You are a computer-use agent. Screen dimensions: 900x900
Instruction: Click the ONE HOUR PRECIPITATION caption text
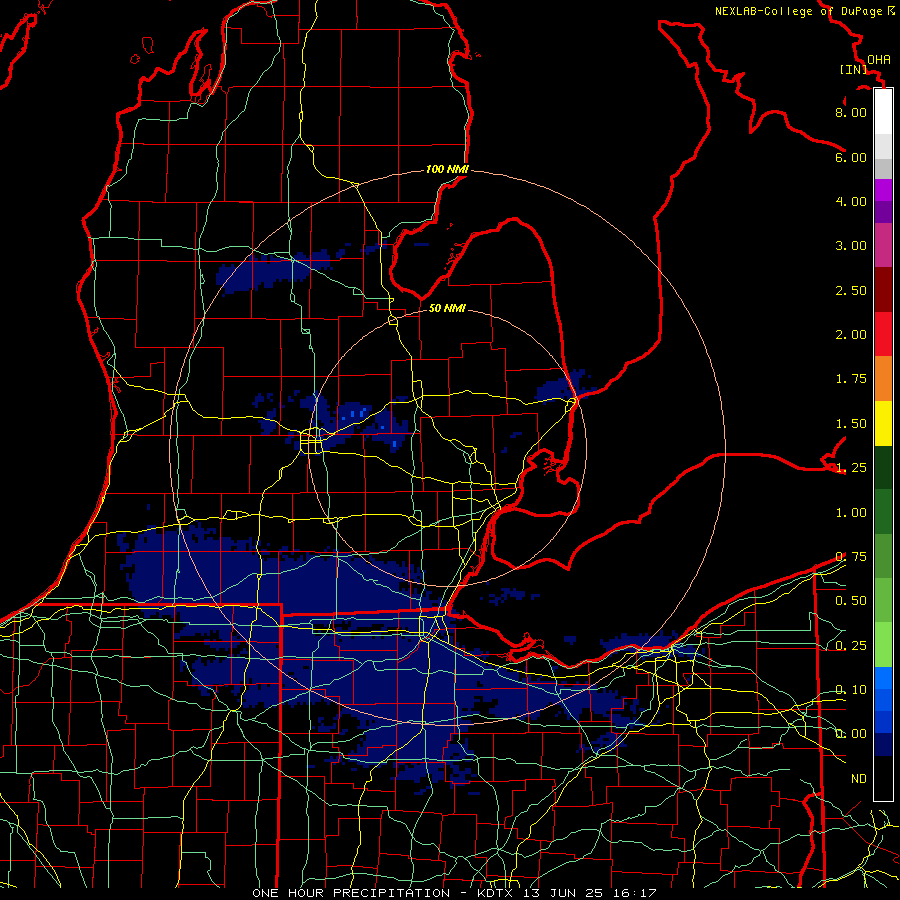(351, 893)
